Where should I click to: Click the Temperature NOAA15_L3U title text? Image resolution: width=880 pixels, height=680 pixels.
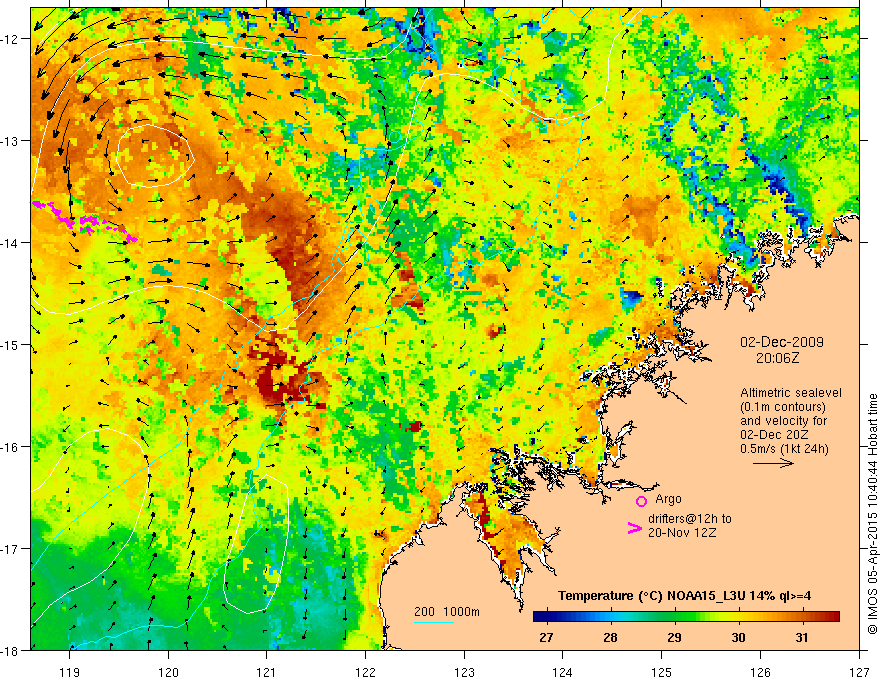tap(684, 596)
